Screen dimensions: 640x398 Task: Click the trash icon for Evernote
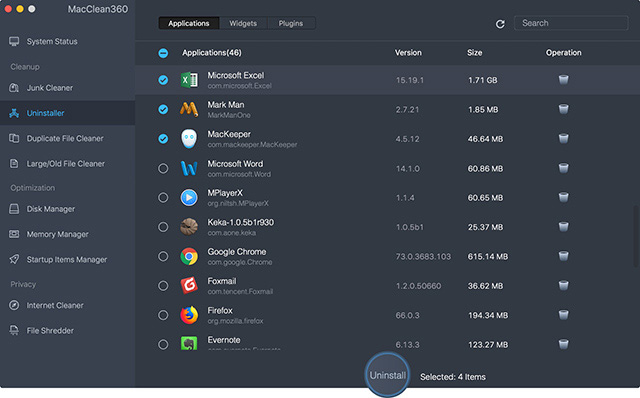[563, 344]
